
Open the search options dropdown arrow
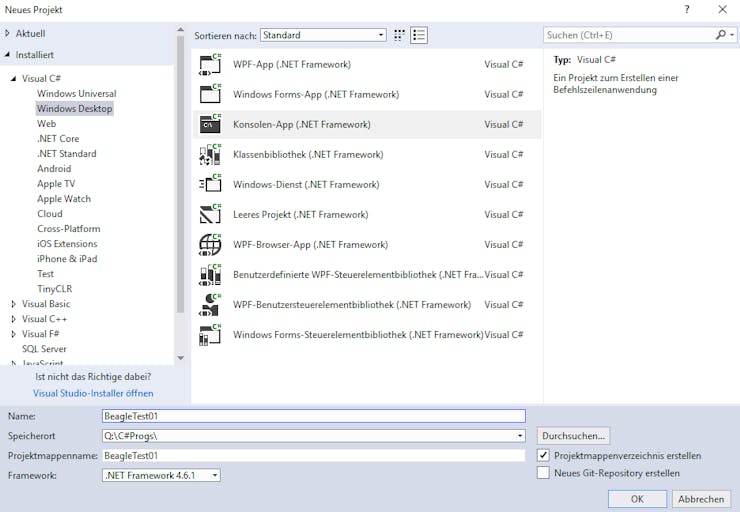tap(732, 35)
